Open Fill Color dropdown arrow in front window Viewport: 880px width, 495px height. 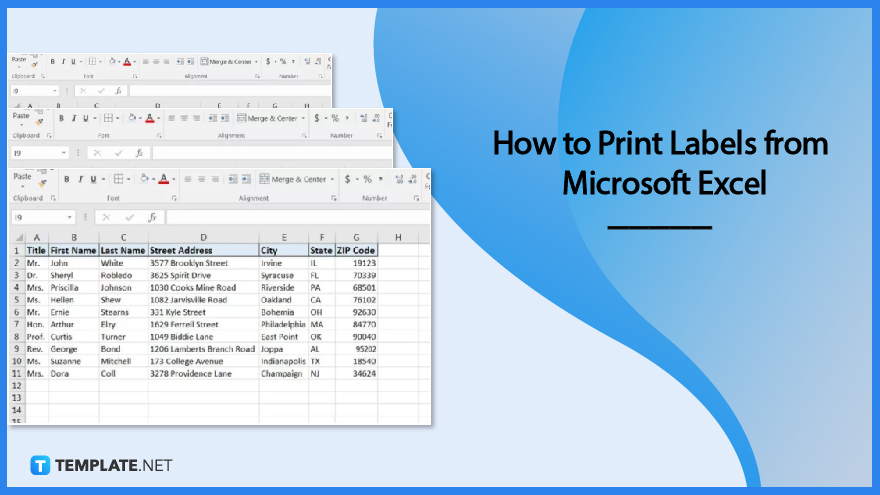click(153, 180)
